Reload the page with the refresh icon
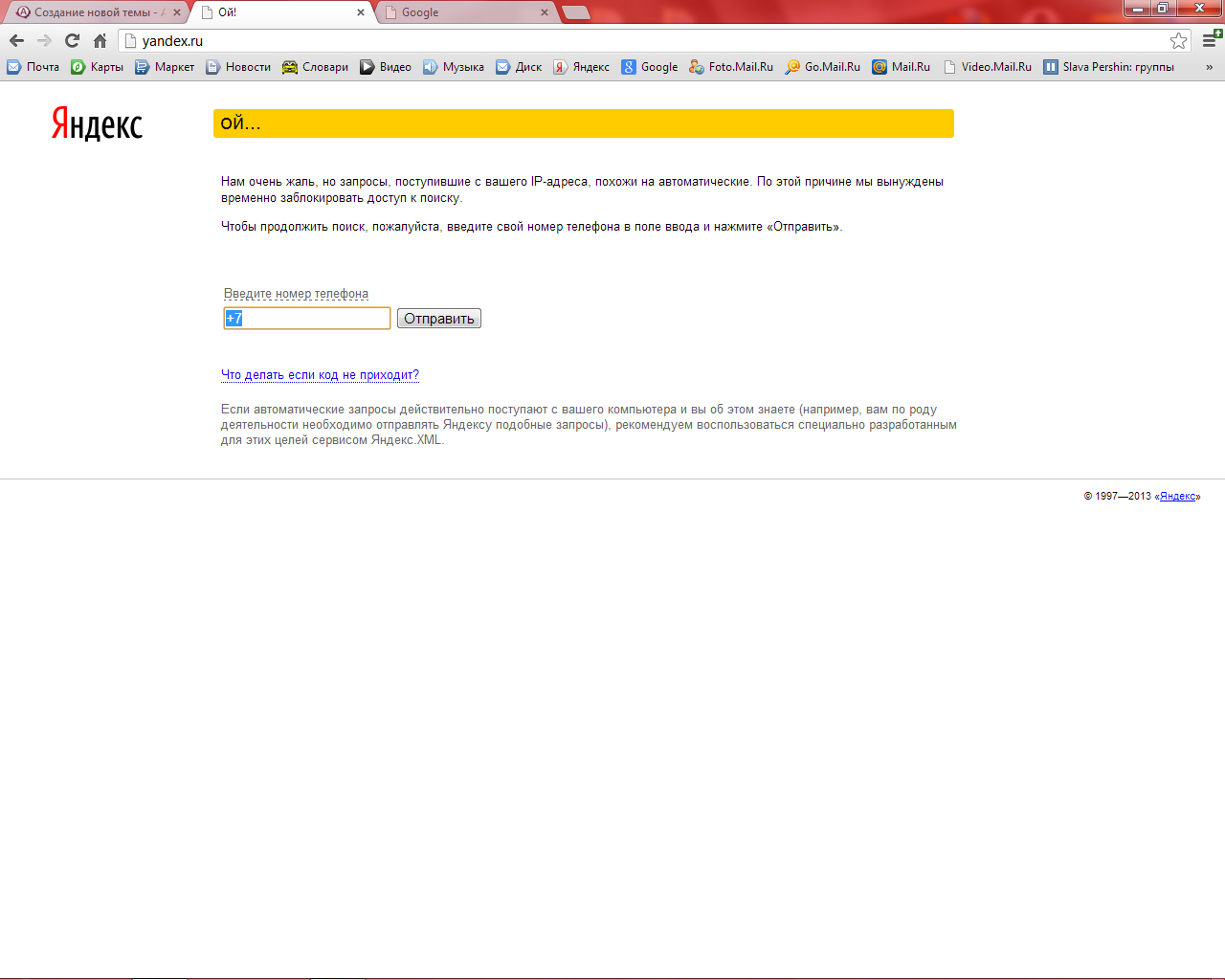This screenshot has height=980, width=1225. 72,40
